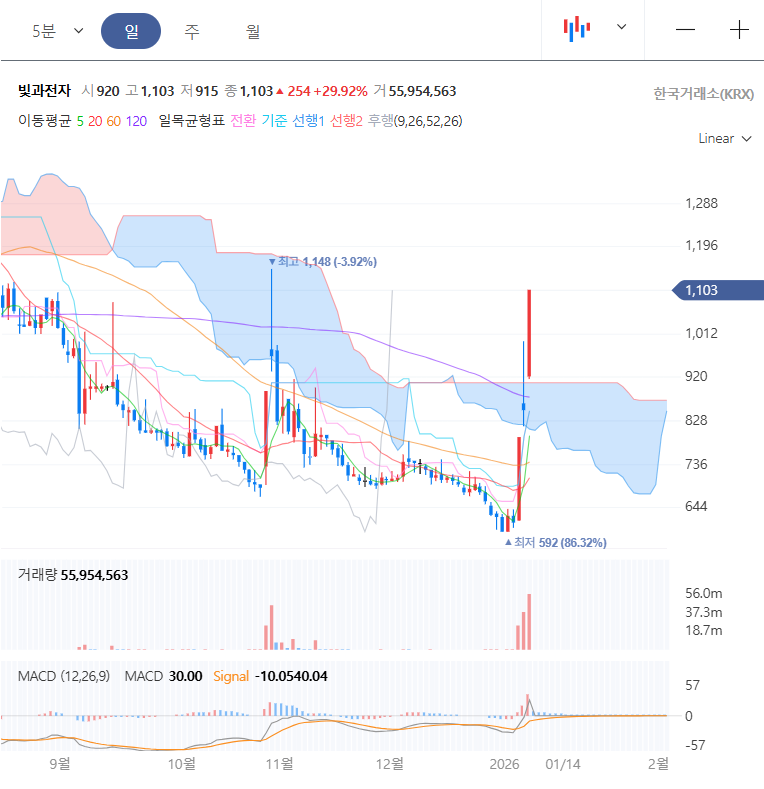
Task: Open the Linear scale dropdown
Action: click(725, 138)
